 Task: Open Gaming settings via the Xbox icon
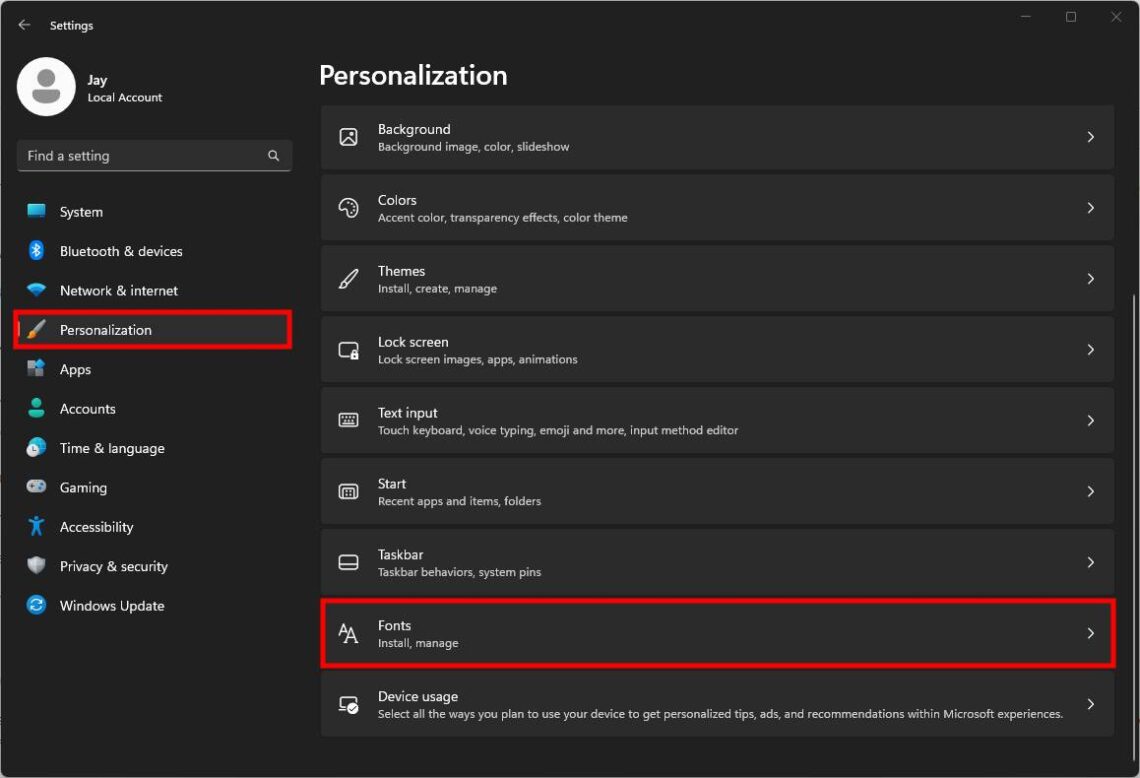click(x=36, y=487)
